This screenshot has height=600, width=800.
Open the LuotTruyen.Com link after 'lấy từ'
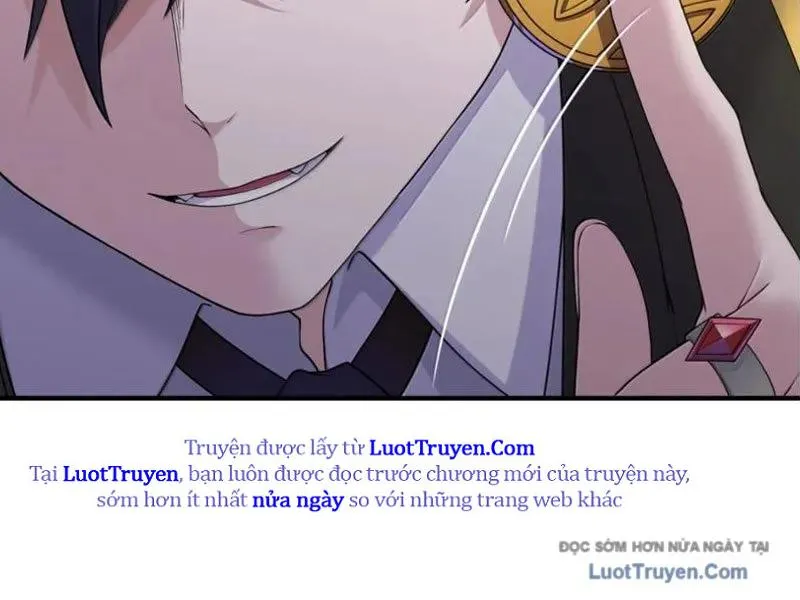[x=452, y=448]
